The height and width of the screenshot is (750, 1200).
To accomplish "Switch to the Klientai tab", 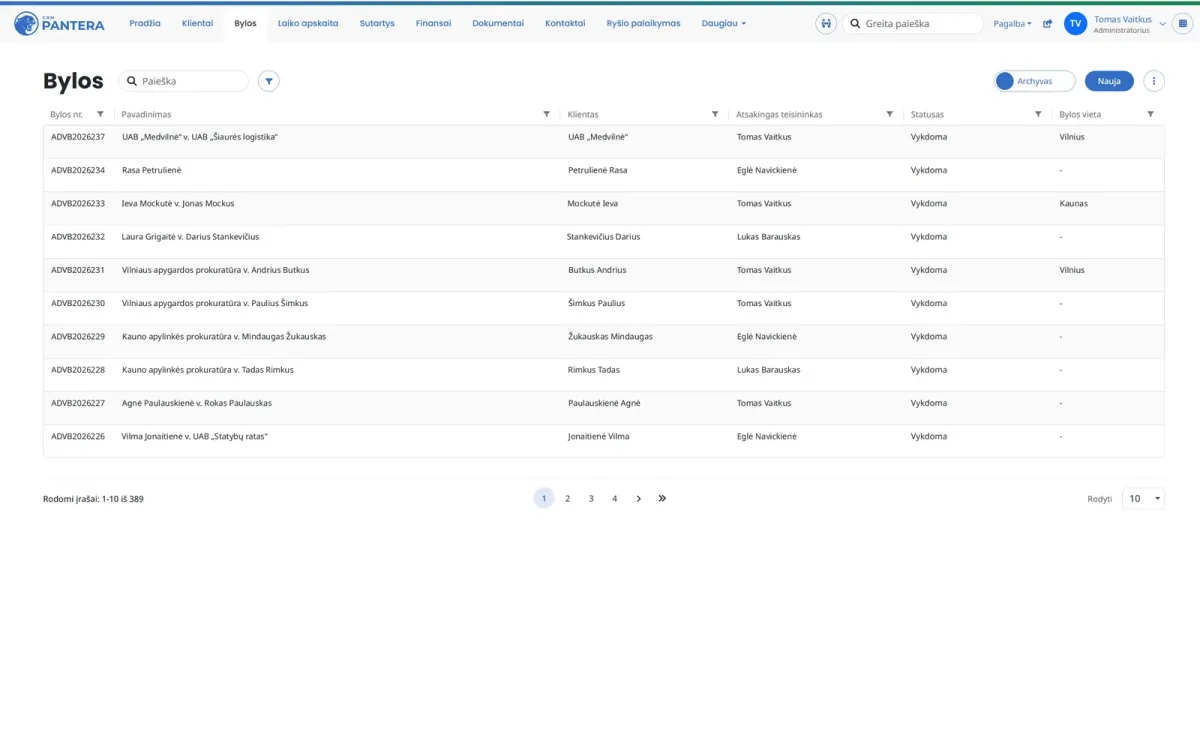I will pos(197,23).
